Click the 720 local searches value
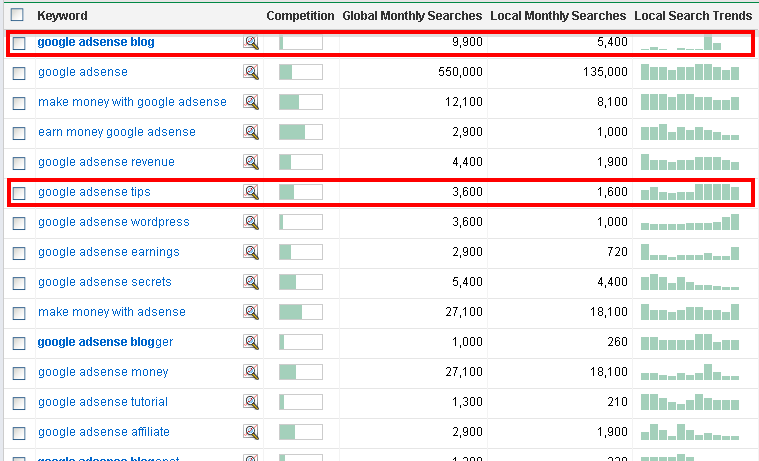 click(x=617, y=252)
